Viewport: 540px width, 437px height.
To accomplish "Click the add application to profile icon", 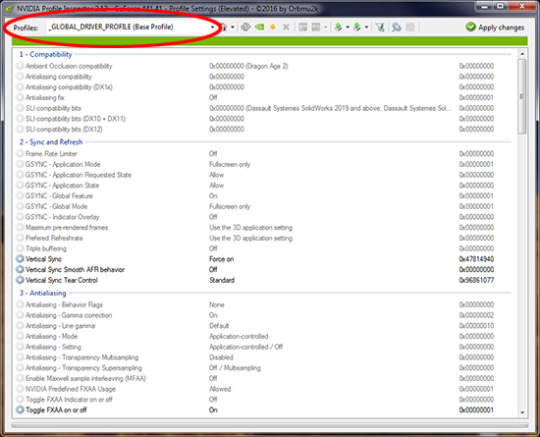I will pyautogui.click(x=303, y=27).
